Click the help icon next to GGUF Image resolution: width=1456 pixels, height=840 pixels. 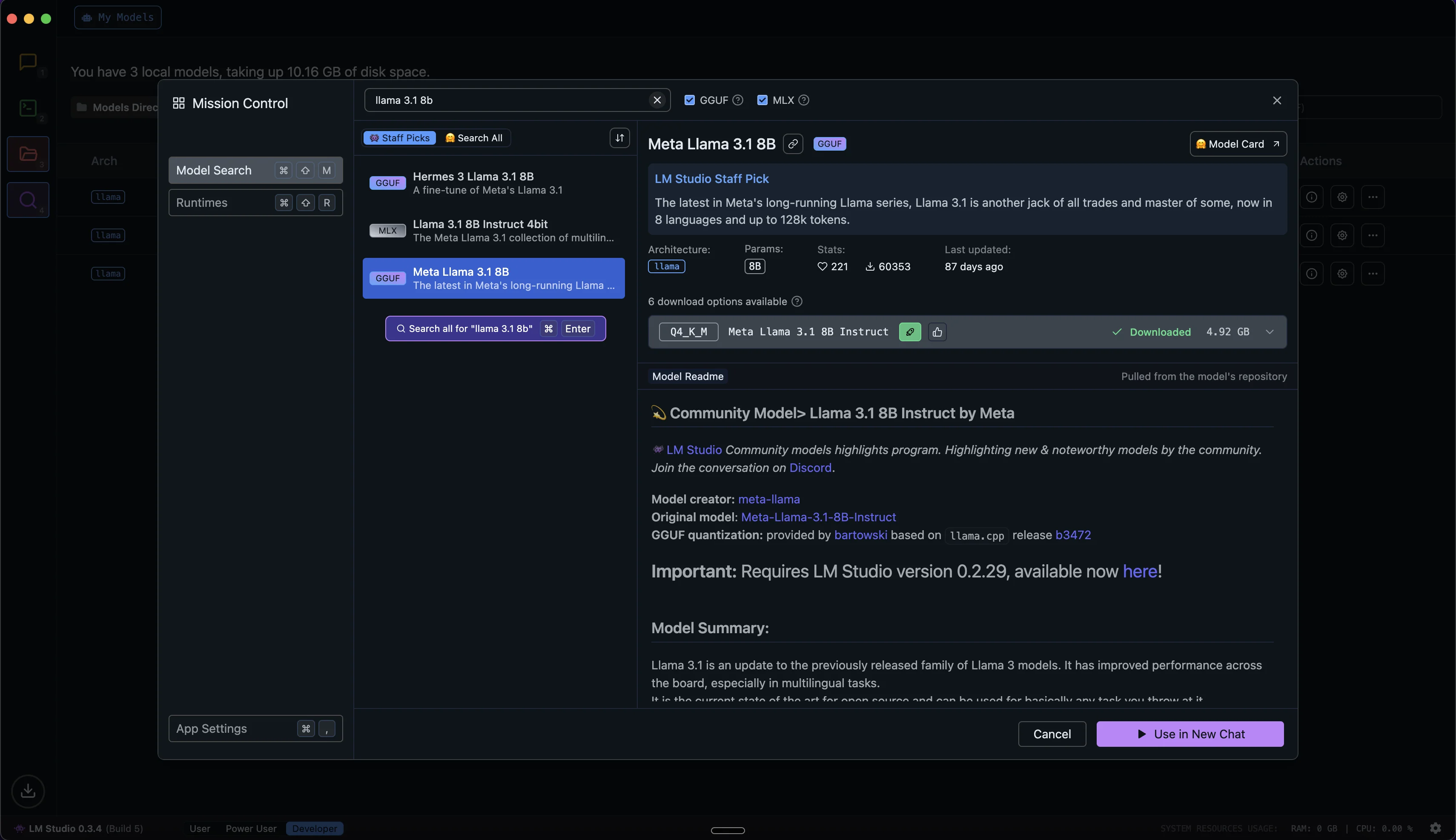737,100
